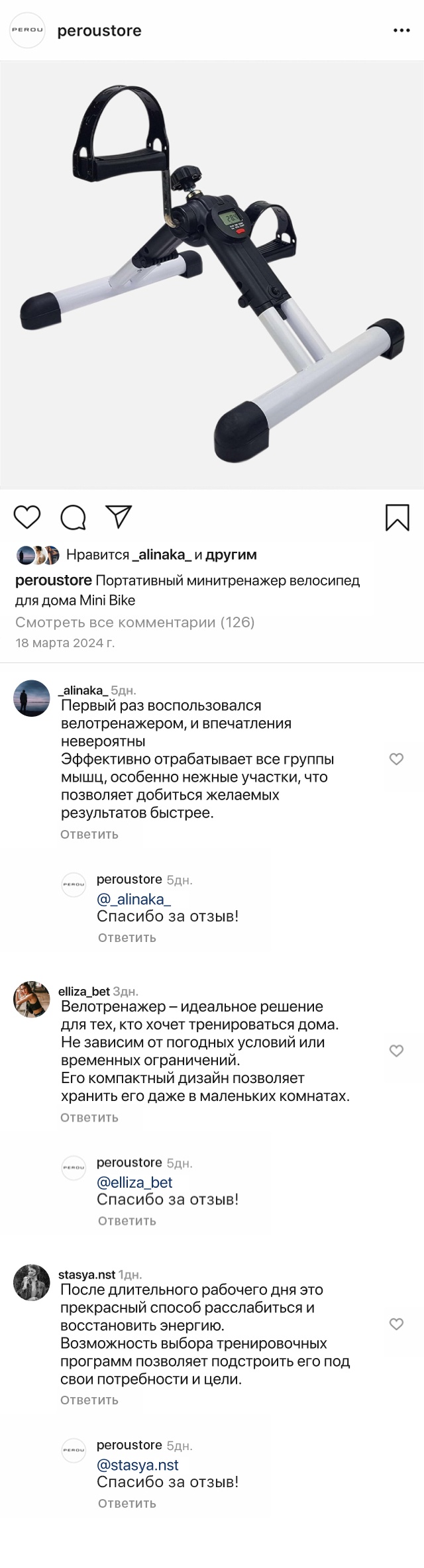Share the post via paper plane icon

(x=119, y=517)
